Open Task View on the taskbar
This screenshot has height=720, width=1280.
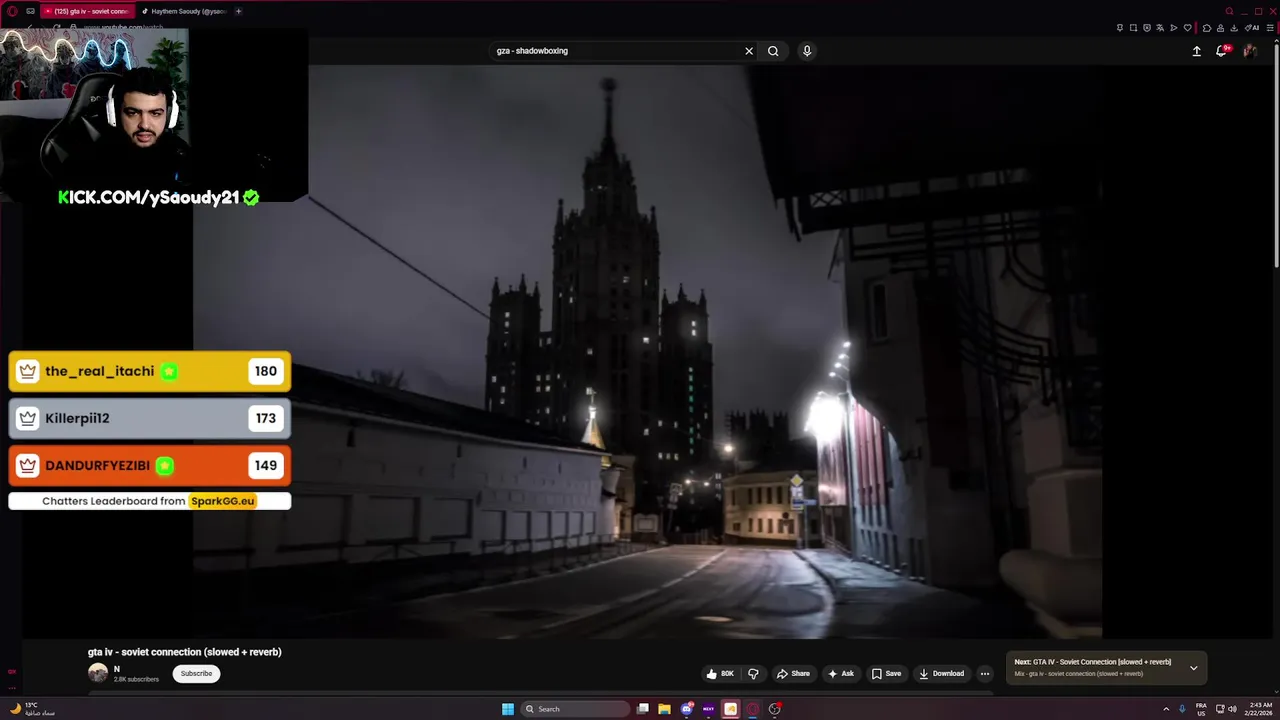click(643, 709)
